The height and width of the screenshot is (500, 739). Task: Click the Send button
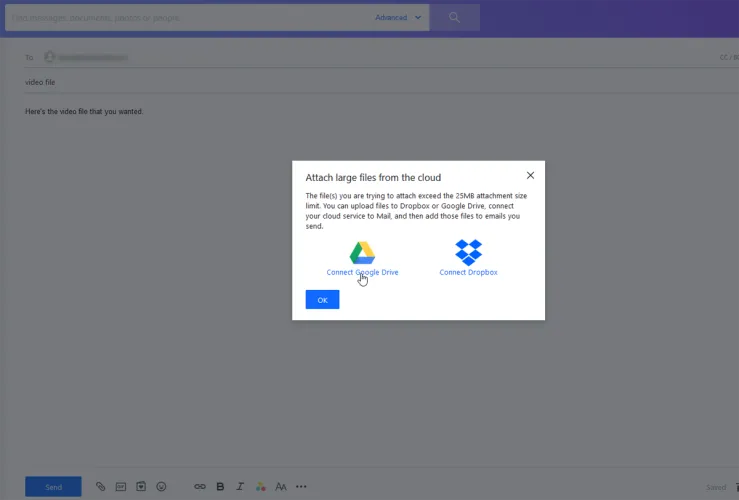click(x=53, y=487)
